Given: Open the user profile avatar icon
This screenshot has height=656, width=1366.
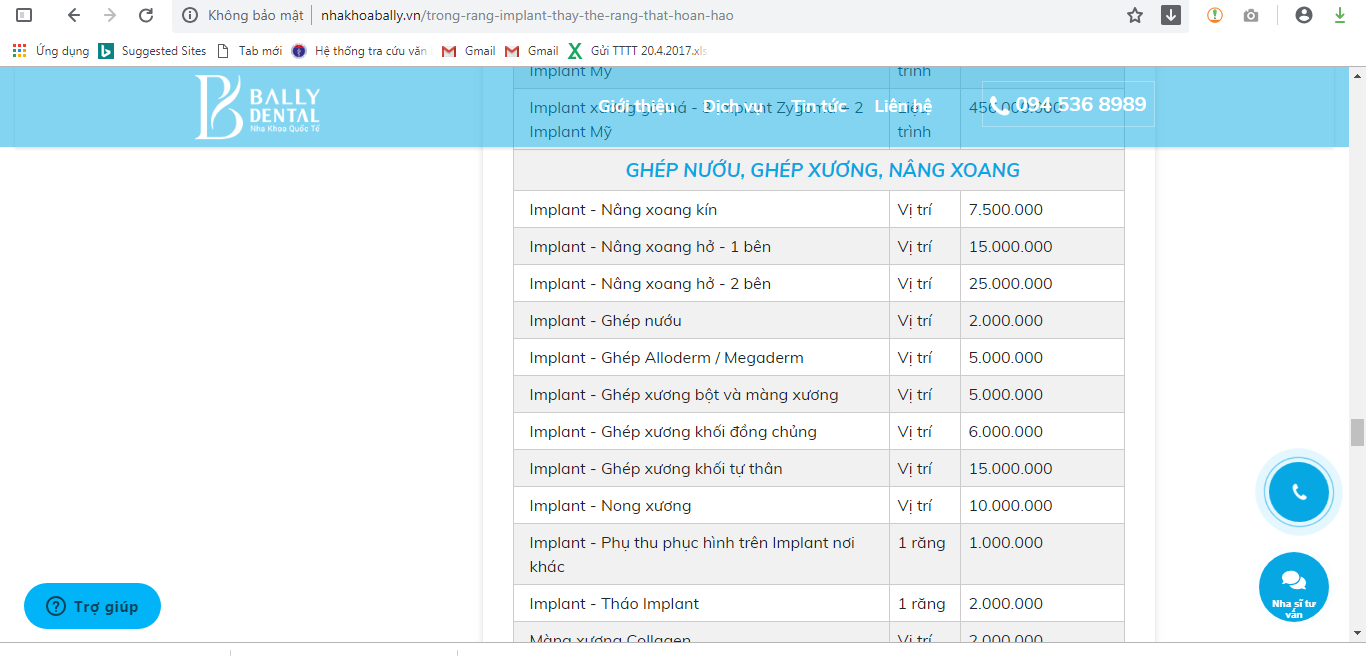Looking at the screenshot, I should pyautogui.click(x=1303, y=16).
